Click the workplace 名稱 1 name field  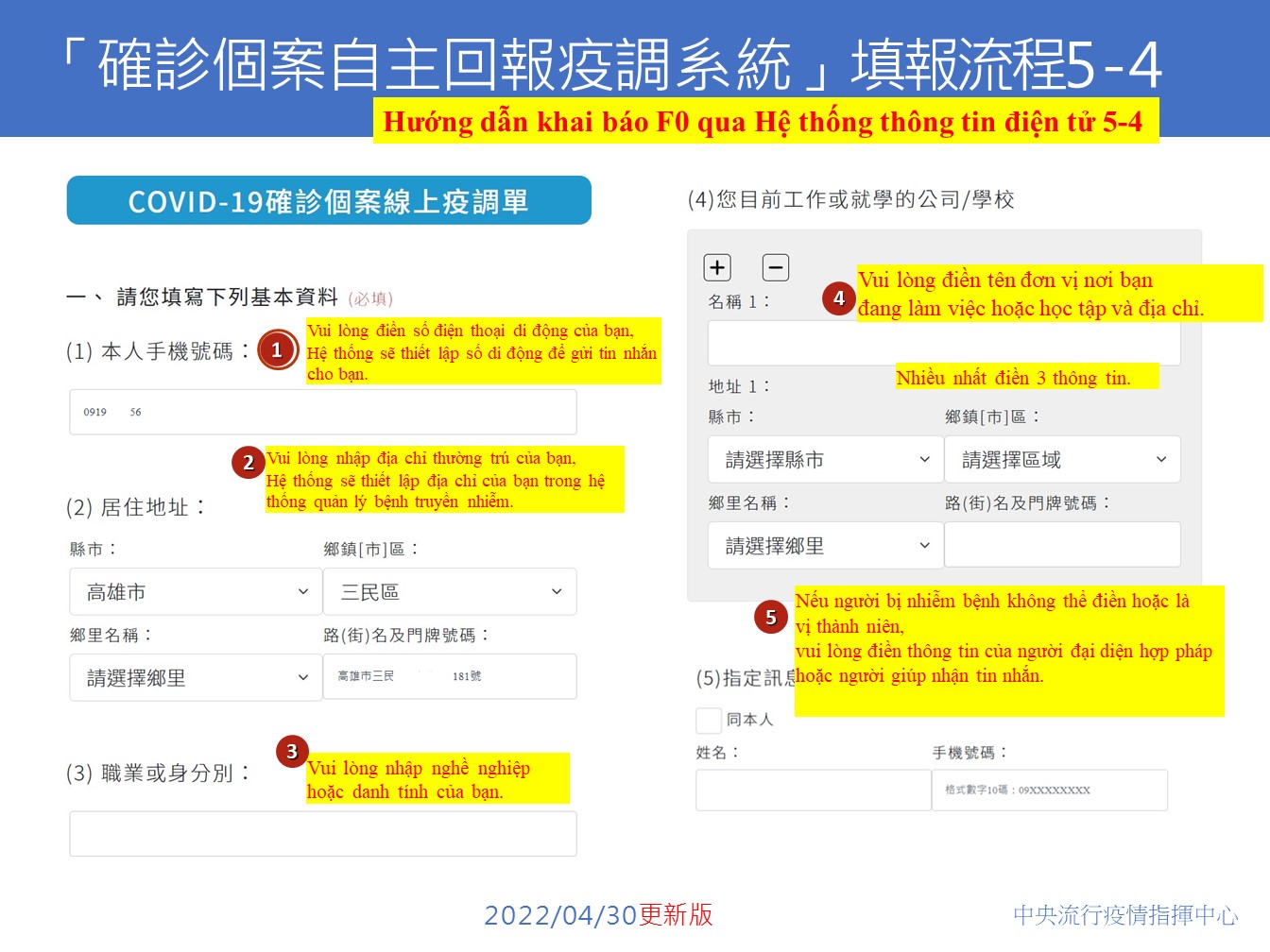click(x=944, y=344)
